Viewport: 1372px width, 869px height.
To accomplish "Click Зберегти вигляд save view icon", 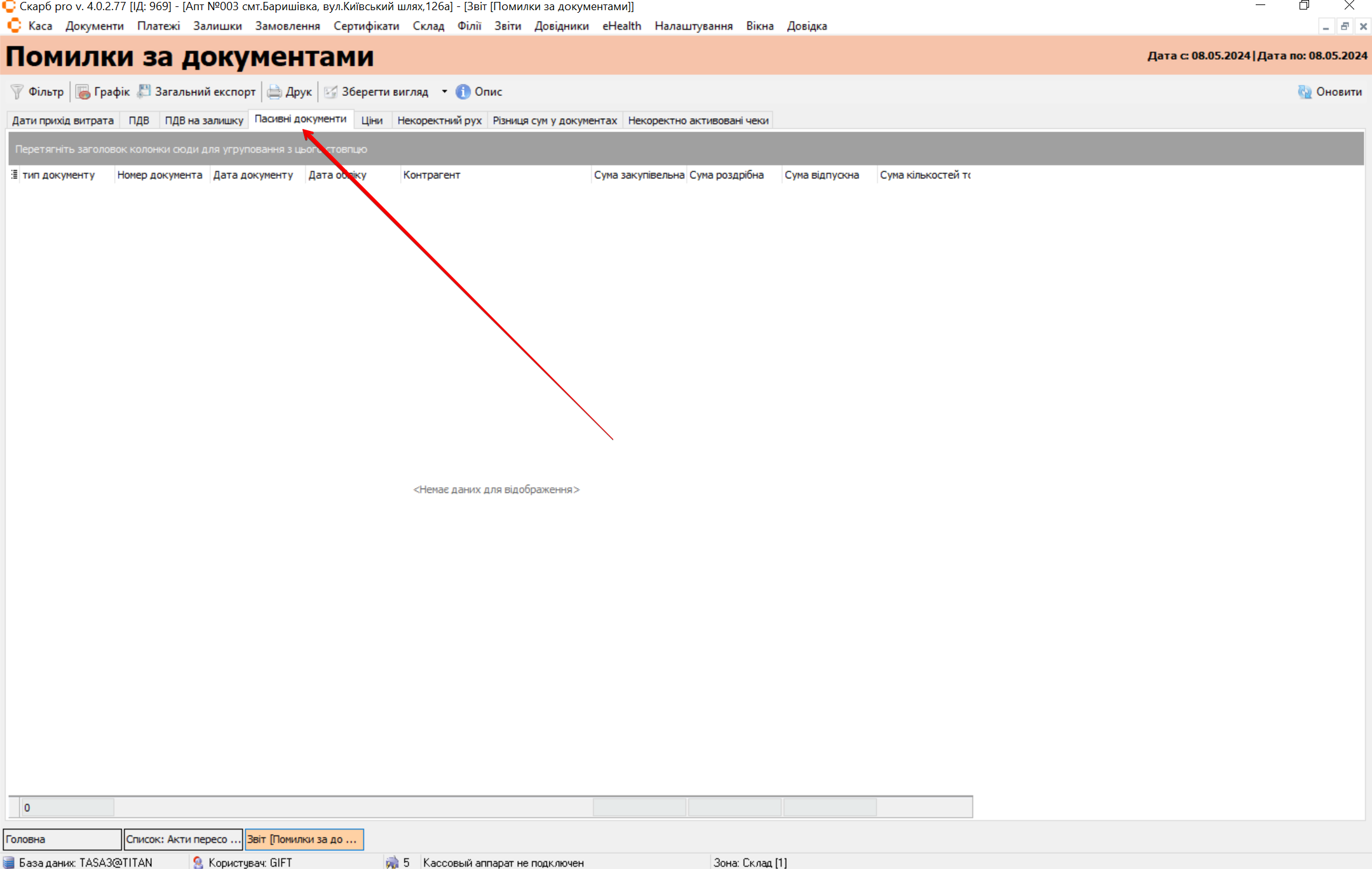I will coord(330,92).
